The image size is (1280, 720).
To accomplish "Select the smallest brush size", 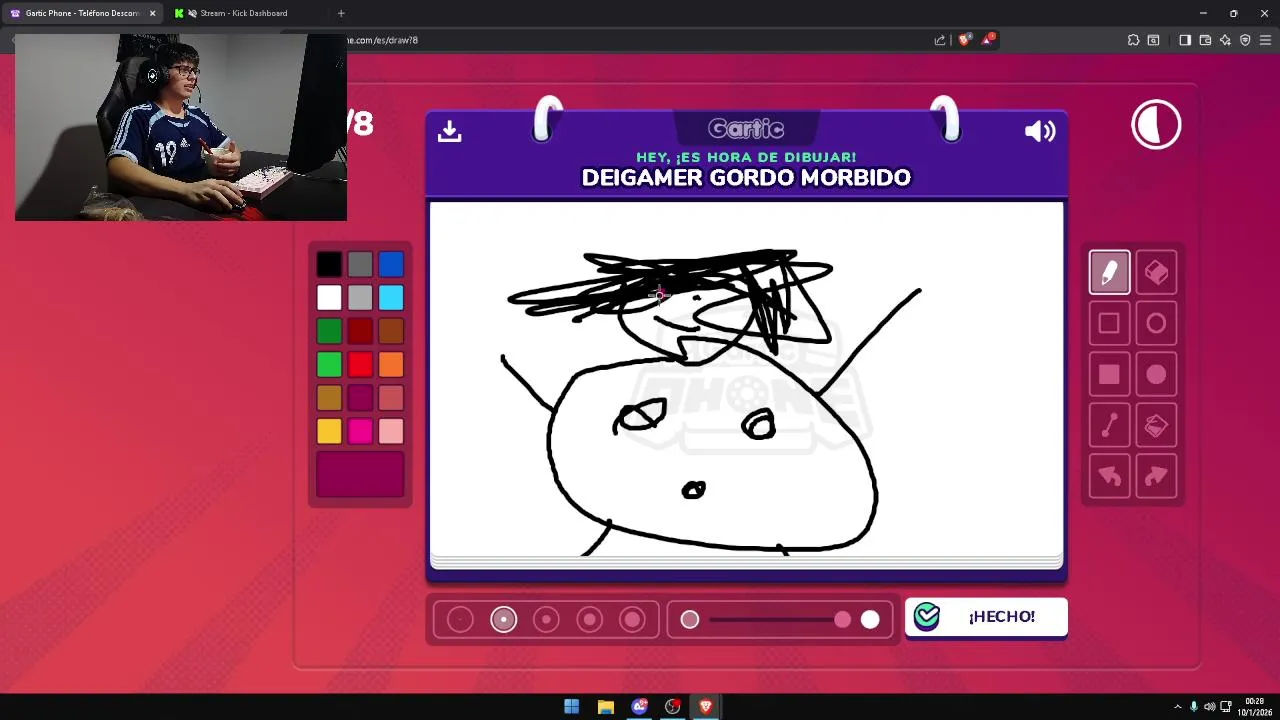I will (x=460, y=620).
